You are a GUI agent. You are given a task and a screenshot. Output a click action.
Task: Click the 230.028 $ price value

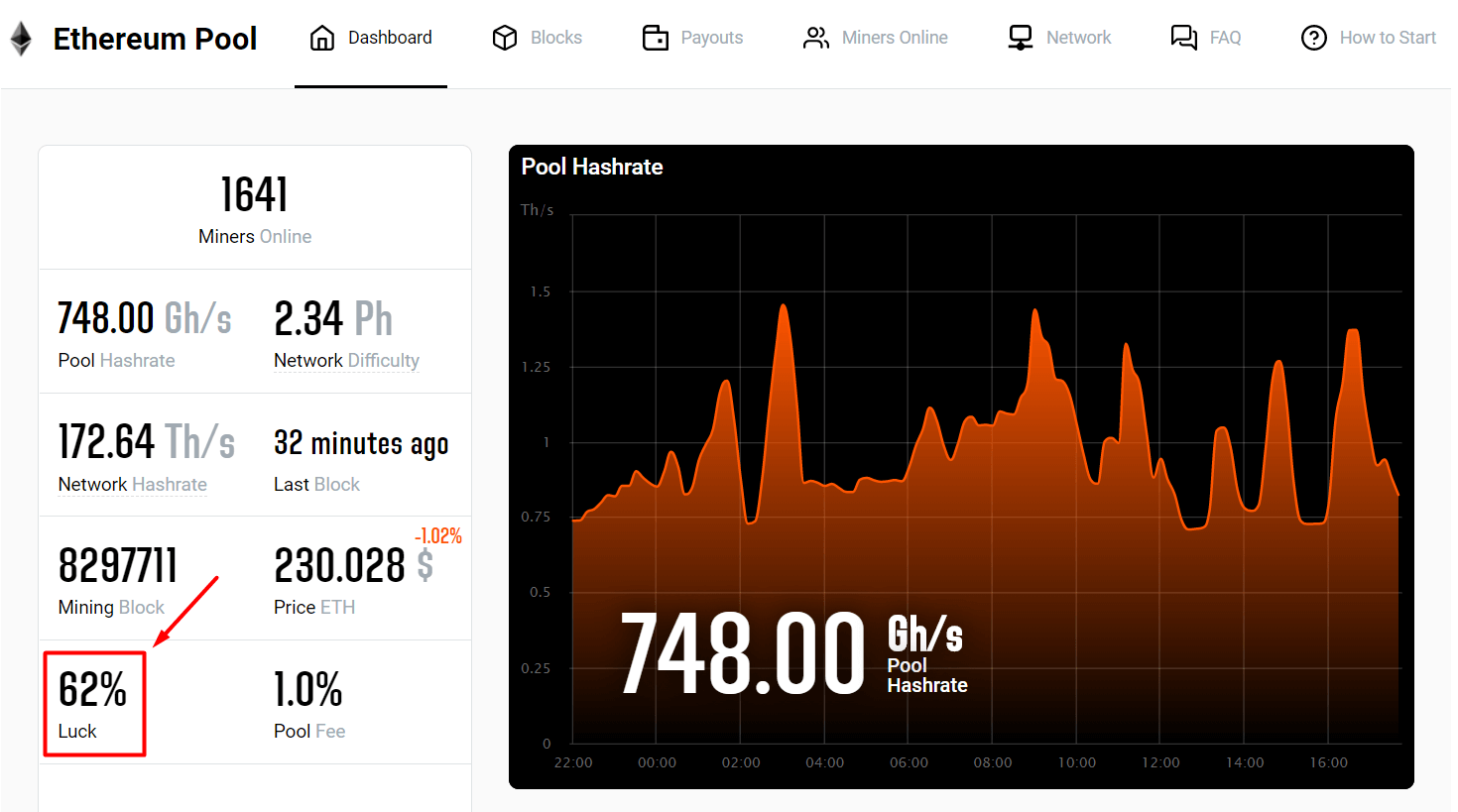(x=354, y=566)
